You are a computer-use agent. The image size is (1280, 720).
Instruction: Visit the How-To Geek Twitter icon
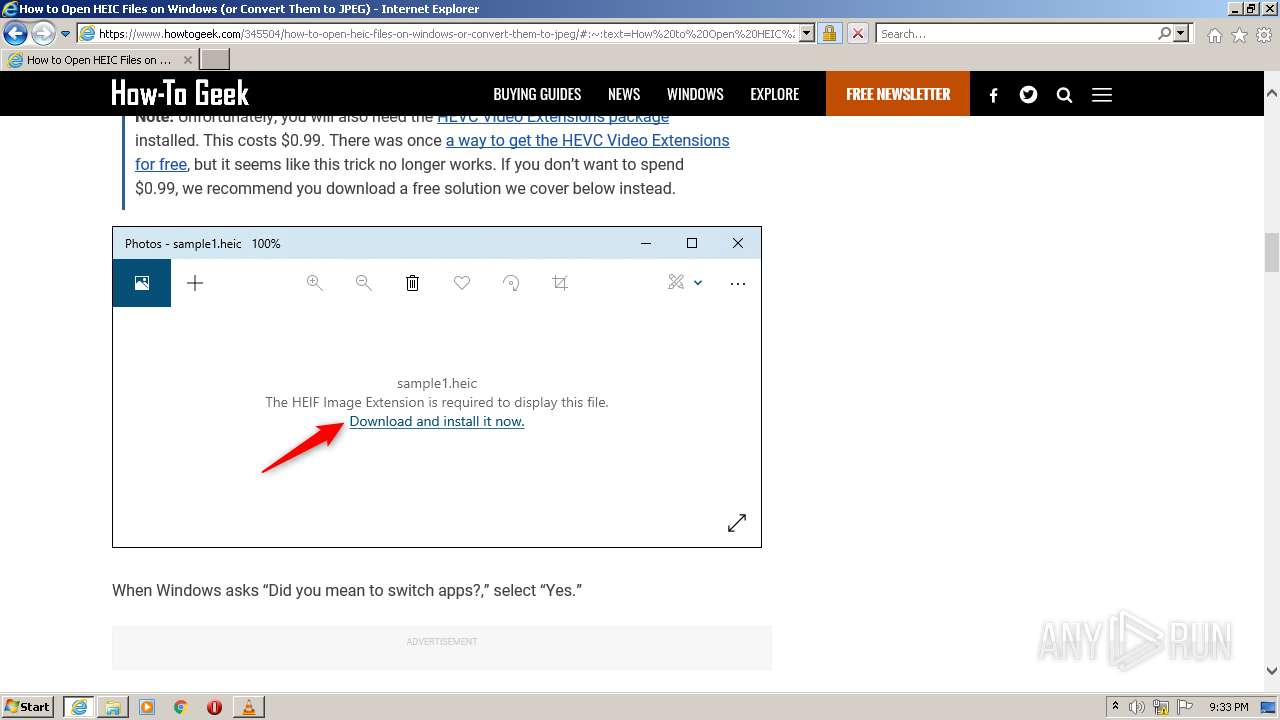tap(1028, 95)
